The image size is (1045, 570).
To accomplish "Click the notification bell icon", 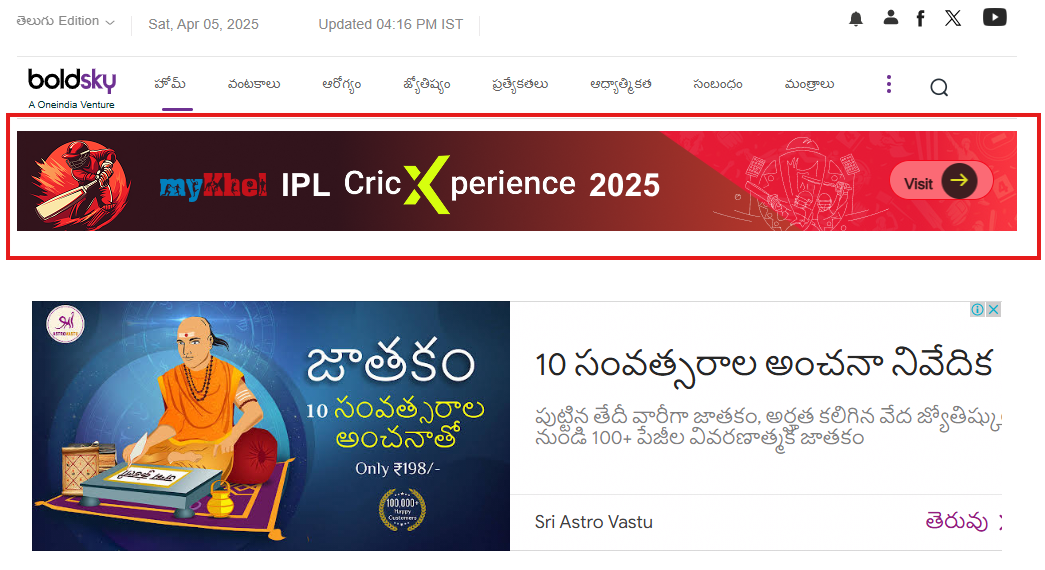I will point(856,19).
